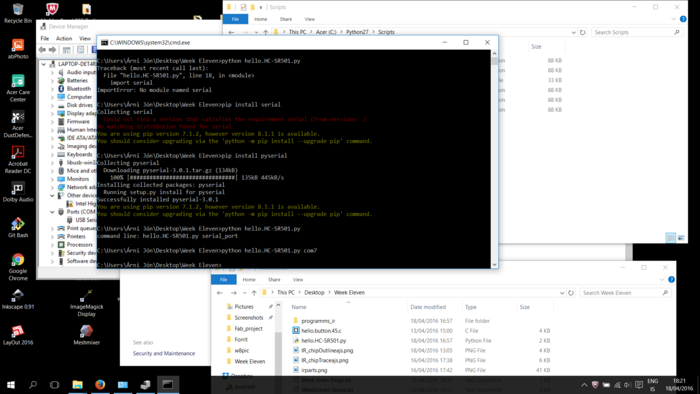Refresh the Scripts folder view
This screenshot has width=700, height=394.
pos(583,32)
